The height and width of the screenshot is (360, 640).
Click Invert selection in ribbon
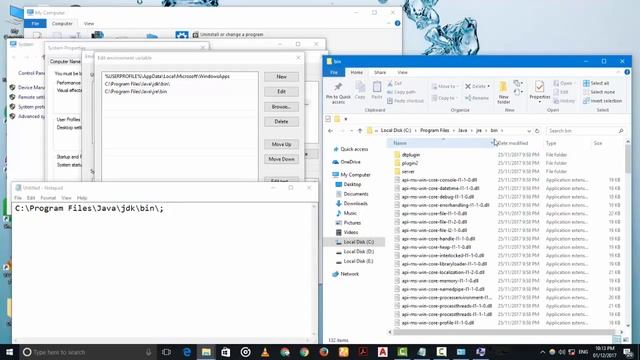tap(602, 101)
